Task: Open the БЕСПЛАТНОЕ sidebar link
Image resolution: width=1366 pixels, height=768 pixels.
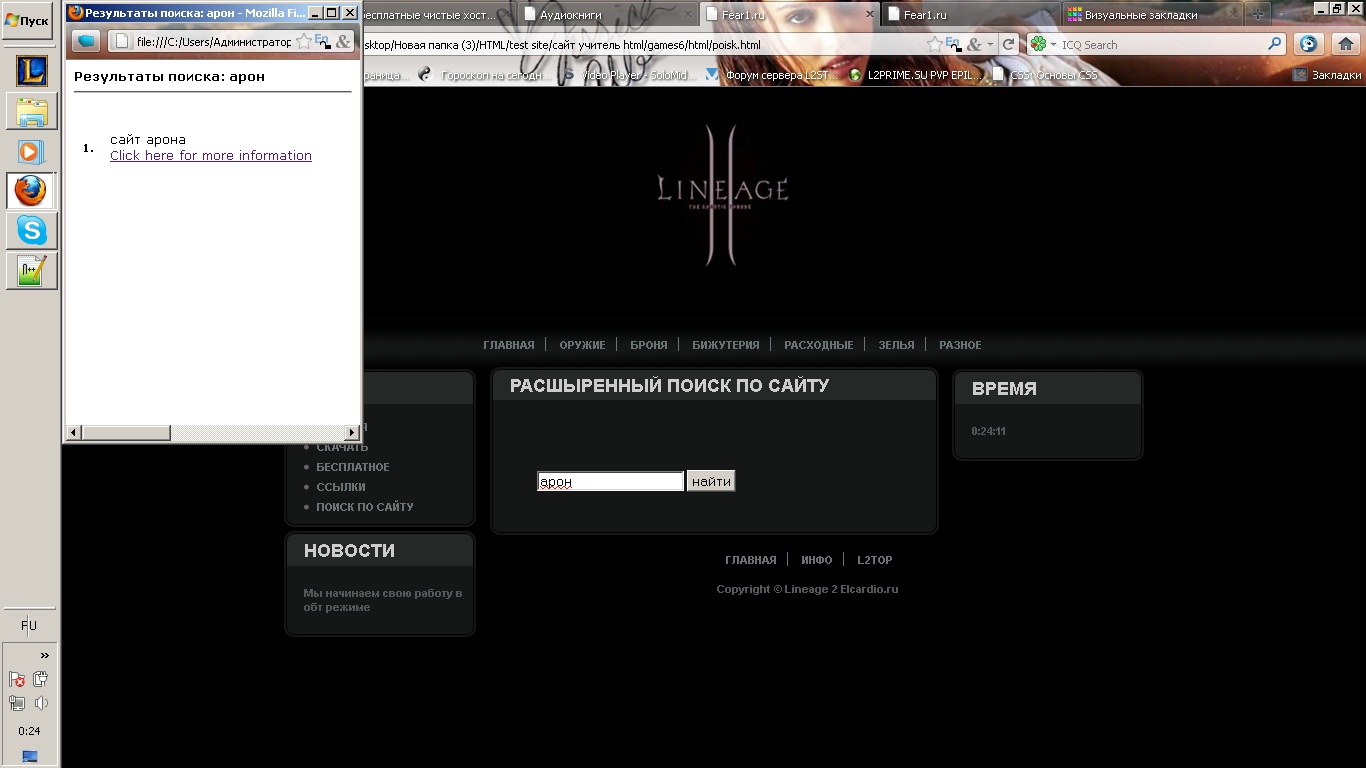Action: click(x=353, y=467)
